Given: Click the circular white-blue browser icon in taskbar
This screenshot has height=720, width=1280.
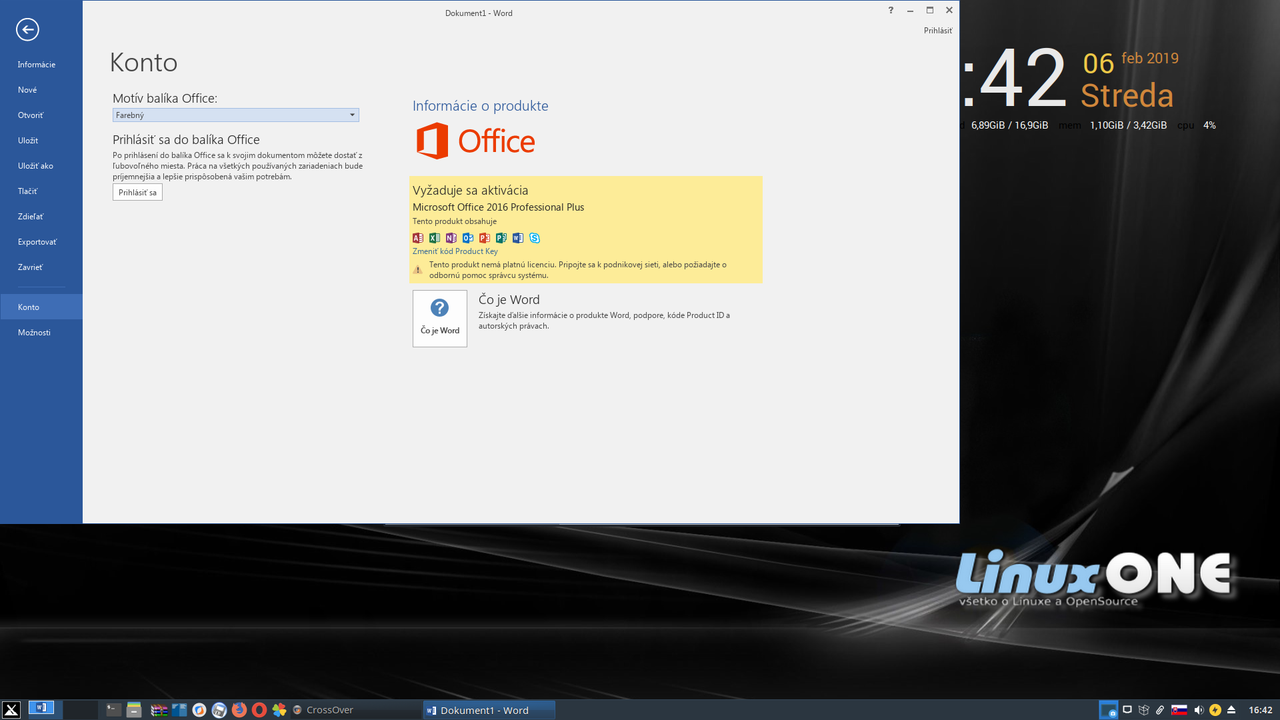Looking at the screenshot, I should tap(199, 710).
